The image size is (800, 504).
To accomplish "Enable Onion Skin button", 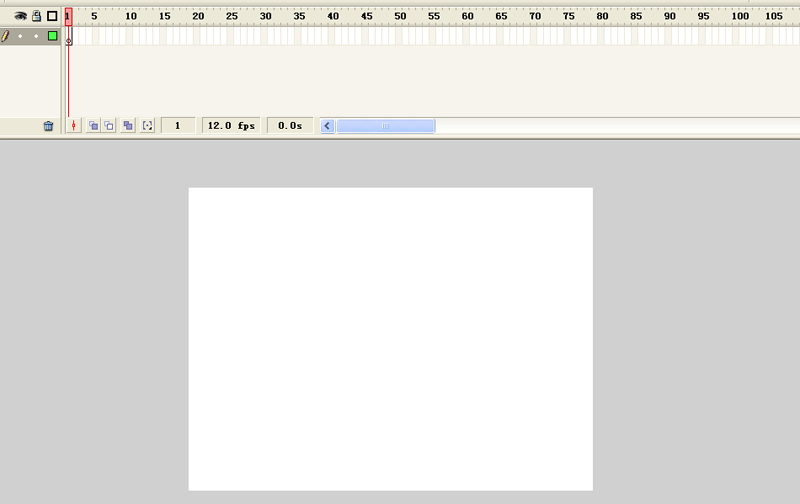I will 93,125.
